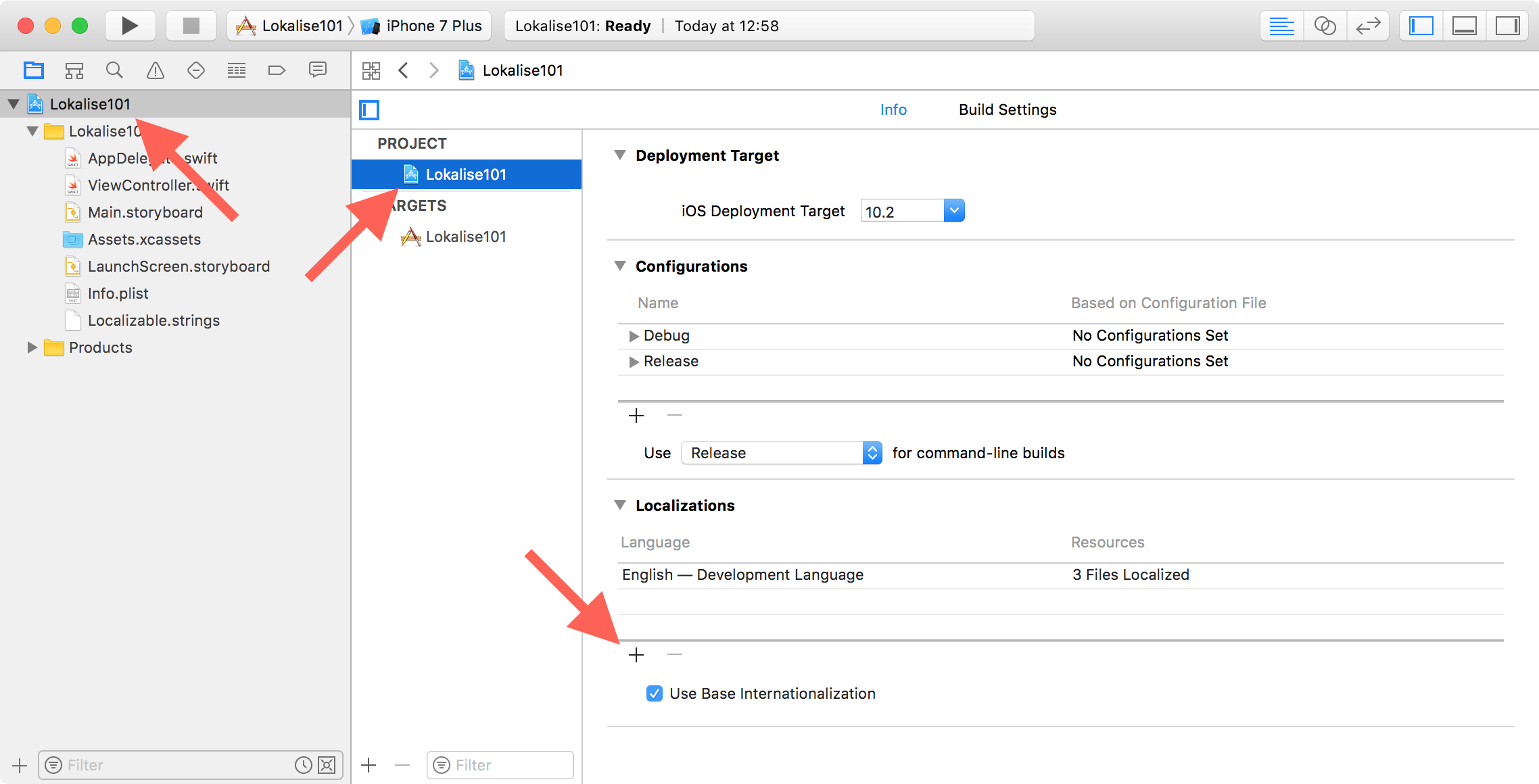Toggle Use Base Internationalization checkbox
1539x784 pixels.
click(x=655, y=694)
